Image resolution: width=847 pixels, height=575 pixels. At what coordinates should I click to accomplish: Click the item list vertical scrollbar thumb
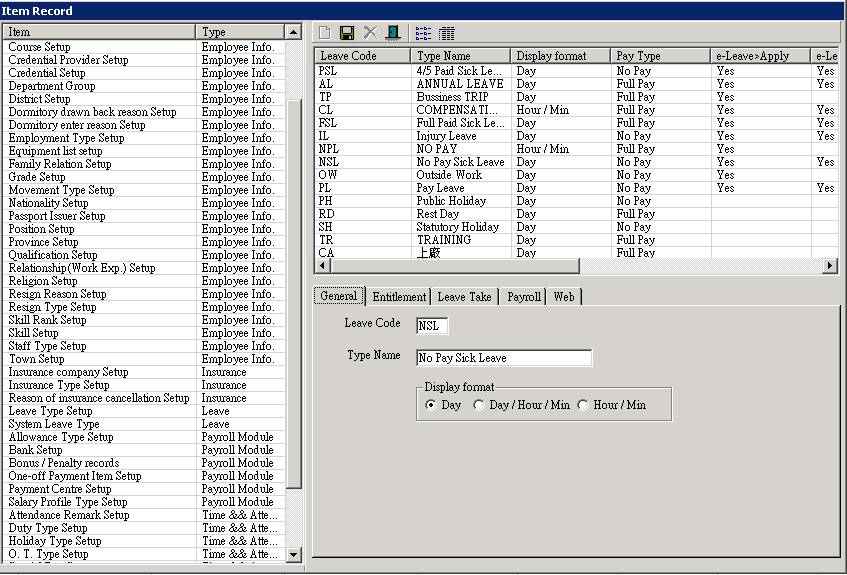pos(293,294)
